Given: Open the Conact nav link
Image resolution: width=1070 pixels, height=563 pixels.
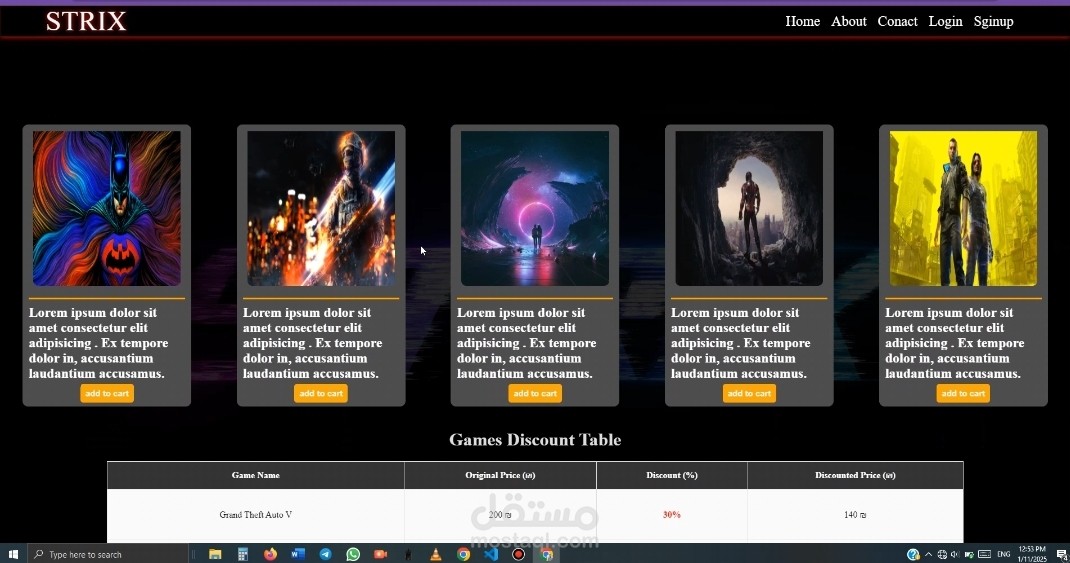Looking at the screenshot, I should [x=897, y=21].
